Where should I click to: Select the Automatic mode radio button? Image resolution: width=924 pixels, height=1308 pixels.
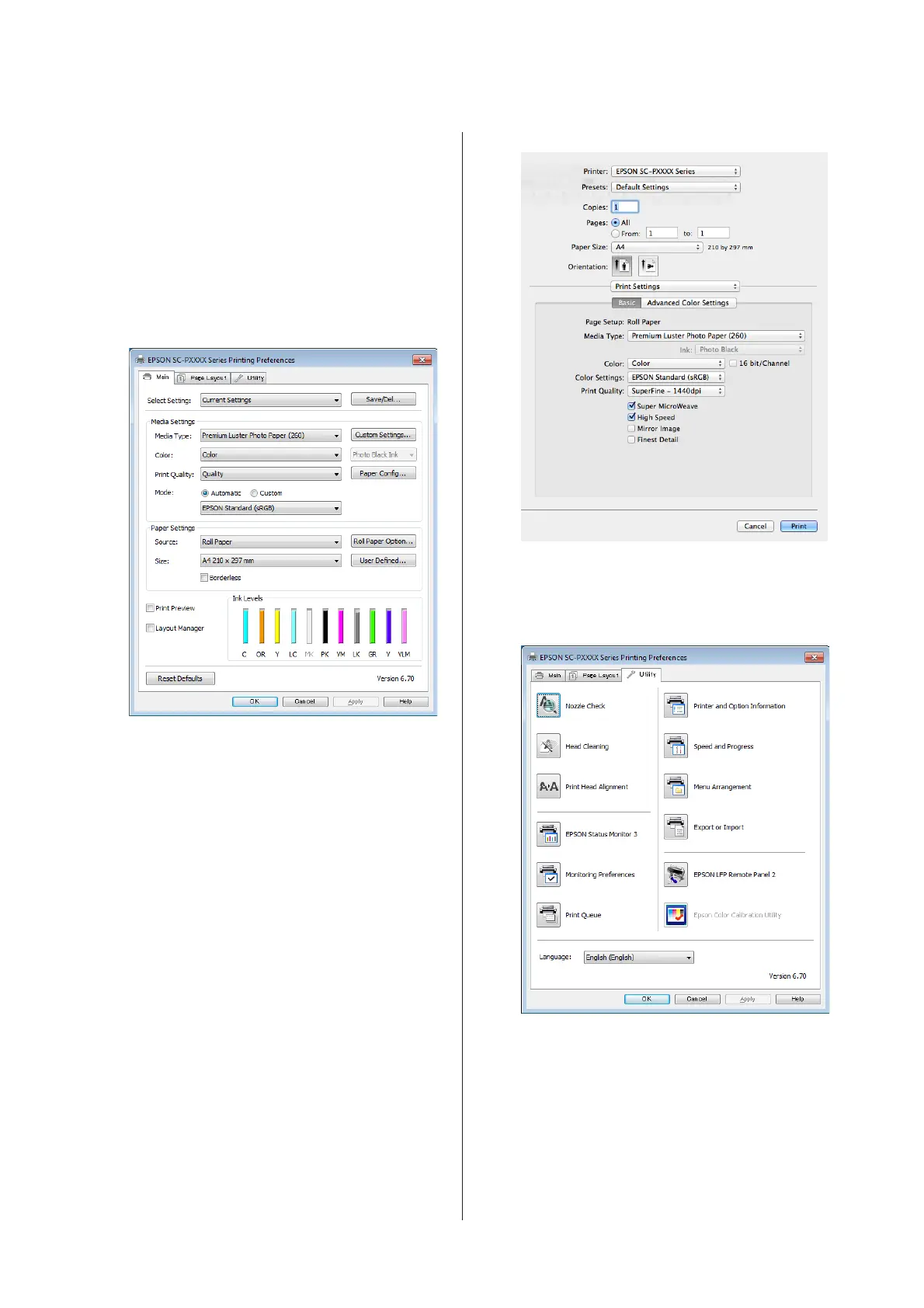(205, 493)
